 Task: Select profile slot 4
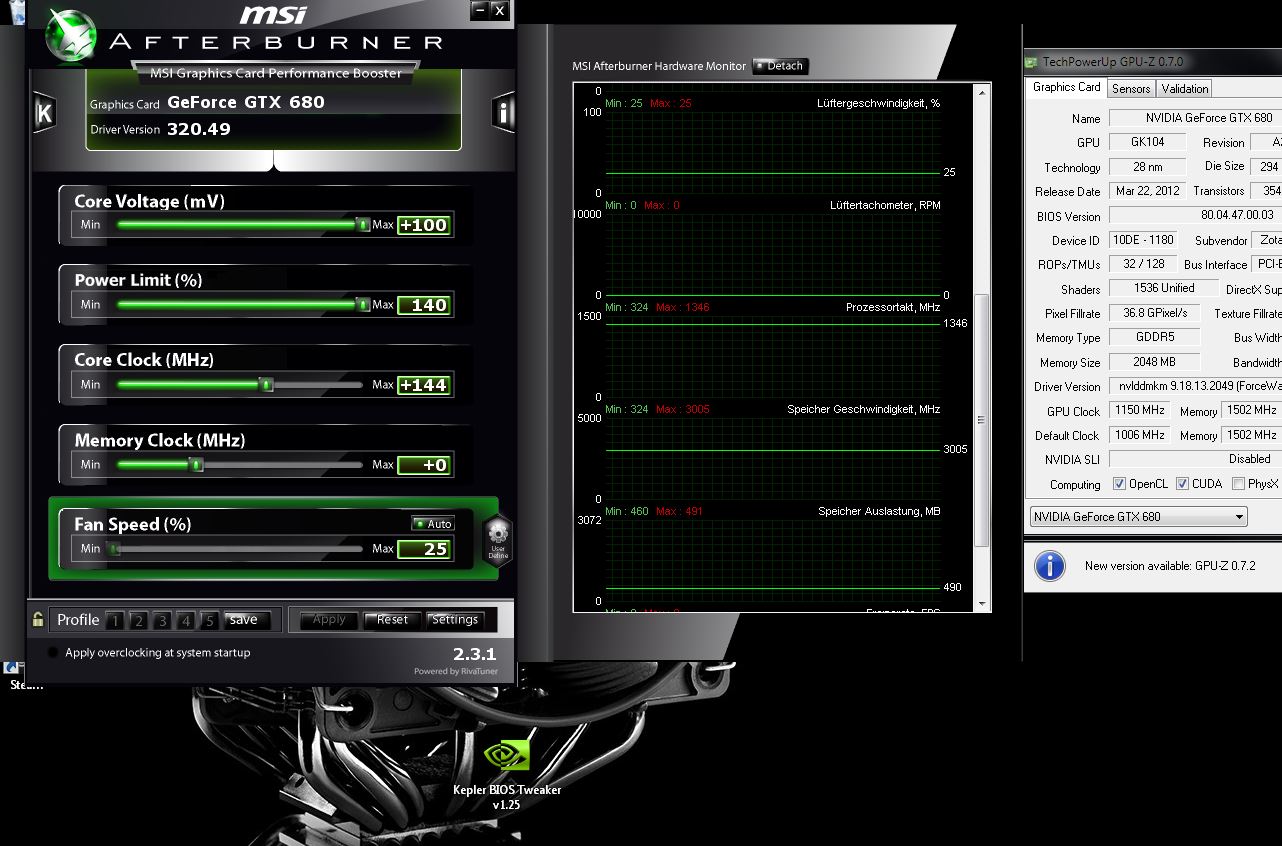click(185, 621)
